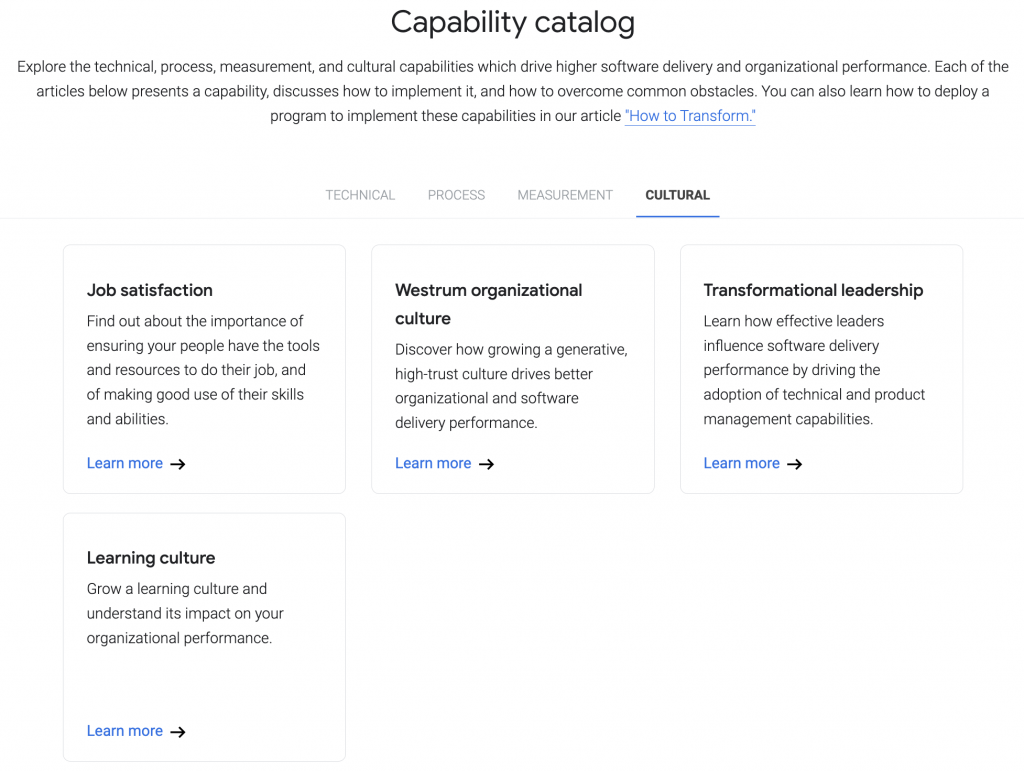Viewport: 1024px width, 771px height.
Task: Click arrow icon in Westrum organizational culture card
Action: pyautogui.click(x=486, y=464)
